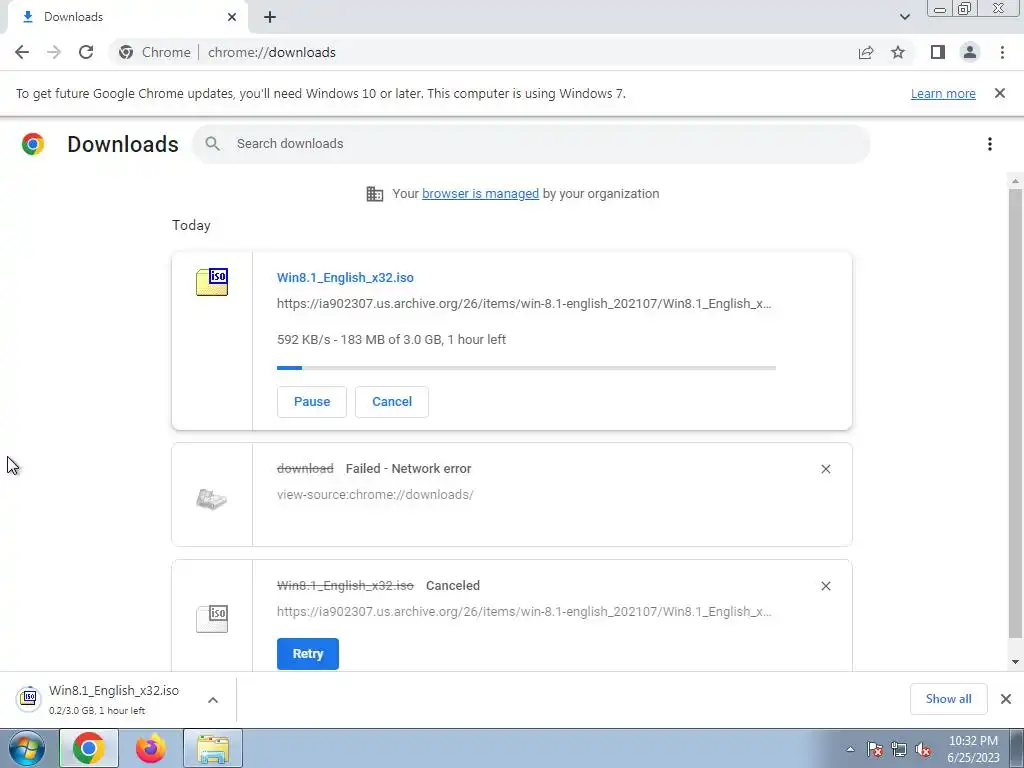The image size is (1024, 768).
Task: Reload the downloads page
Action: [x=86, y=52]
